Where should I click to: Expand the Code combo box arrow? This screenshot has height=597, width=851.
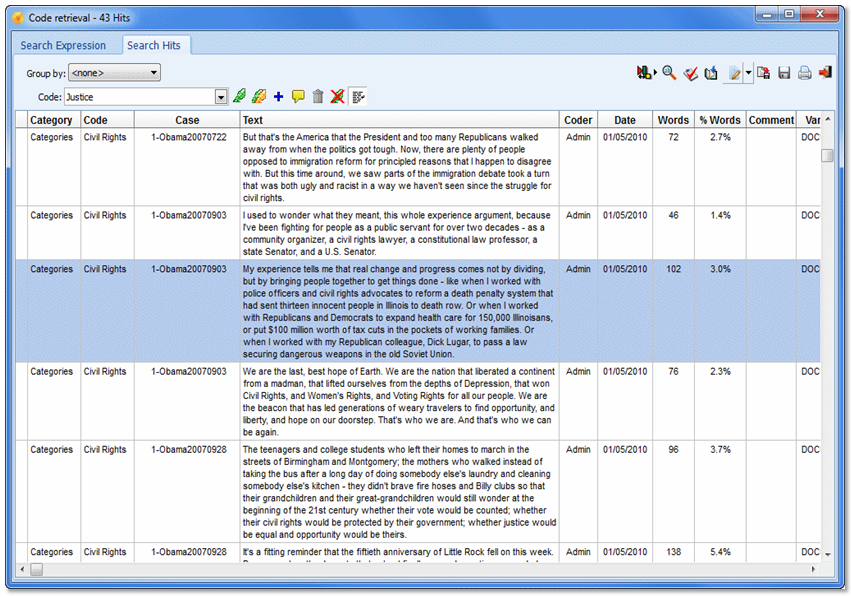pyautogui.click(x=221, y=97)
